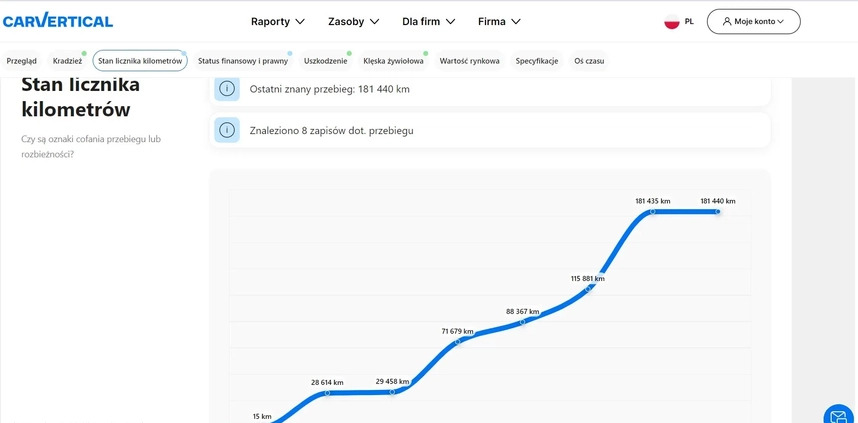Expand the Zasoby dropdown
This screenshot has height=423, width=858.
click(x=353, y=22)
